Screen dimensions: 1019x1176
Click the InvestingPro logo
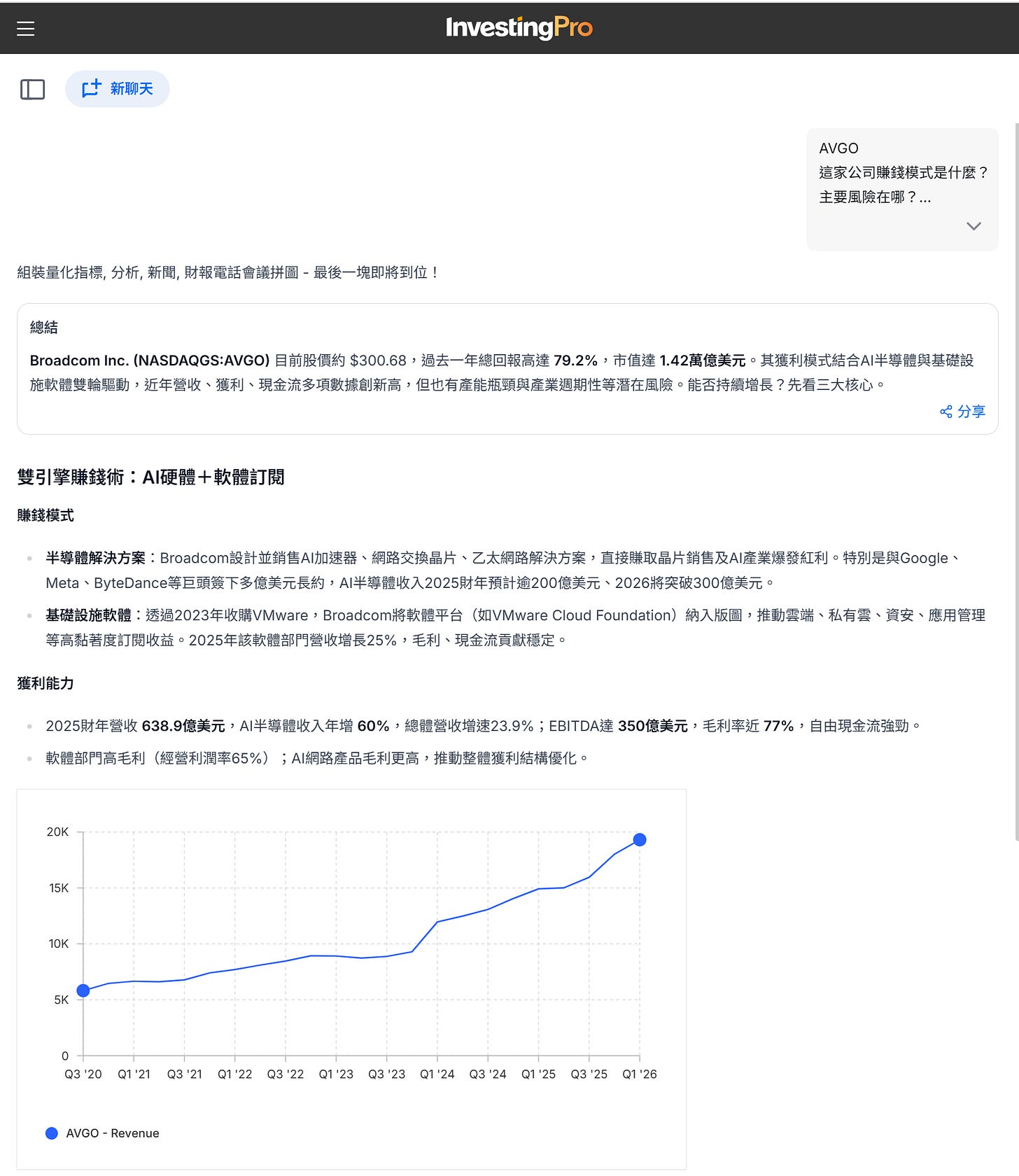pos(519,28)
